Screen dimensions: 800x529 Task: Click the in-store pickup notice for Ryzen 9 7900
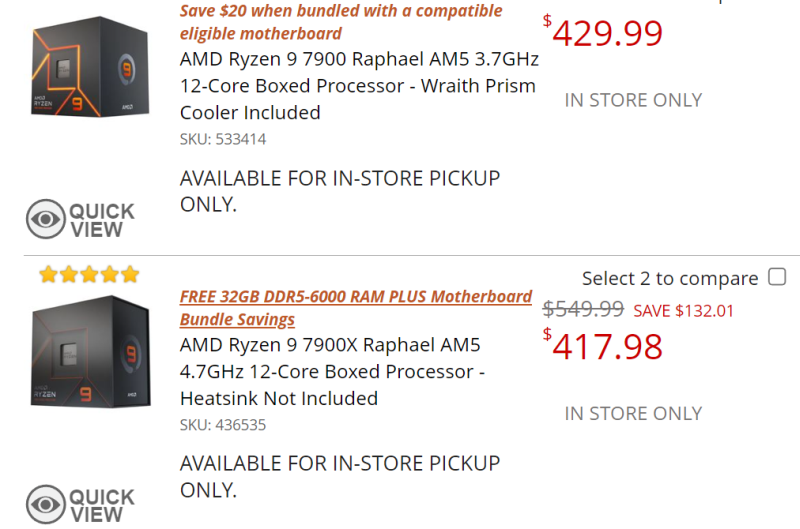click(340, 191)
